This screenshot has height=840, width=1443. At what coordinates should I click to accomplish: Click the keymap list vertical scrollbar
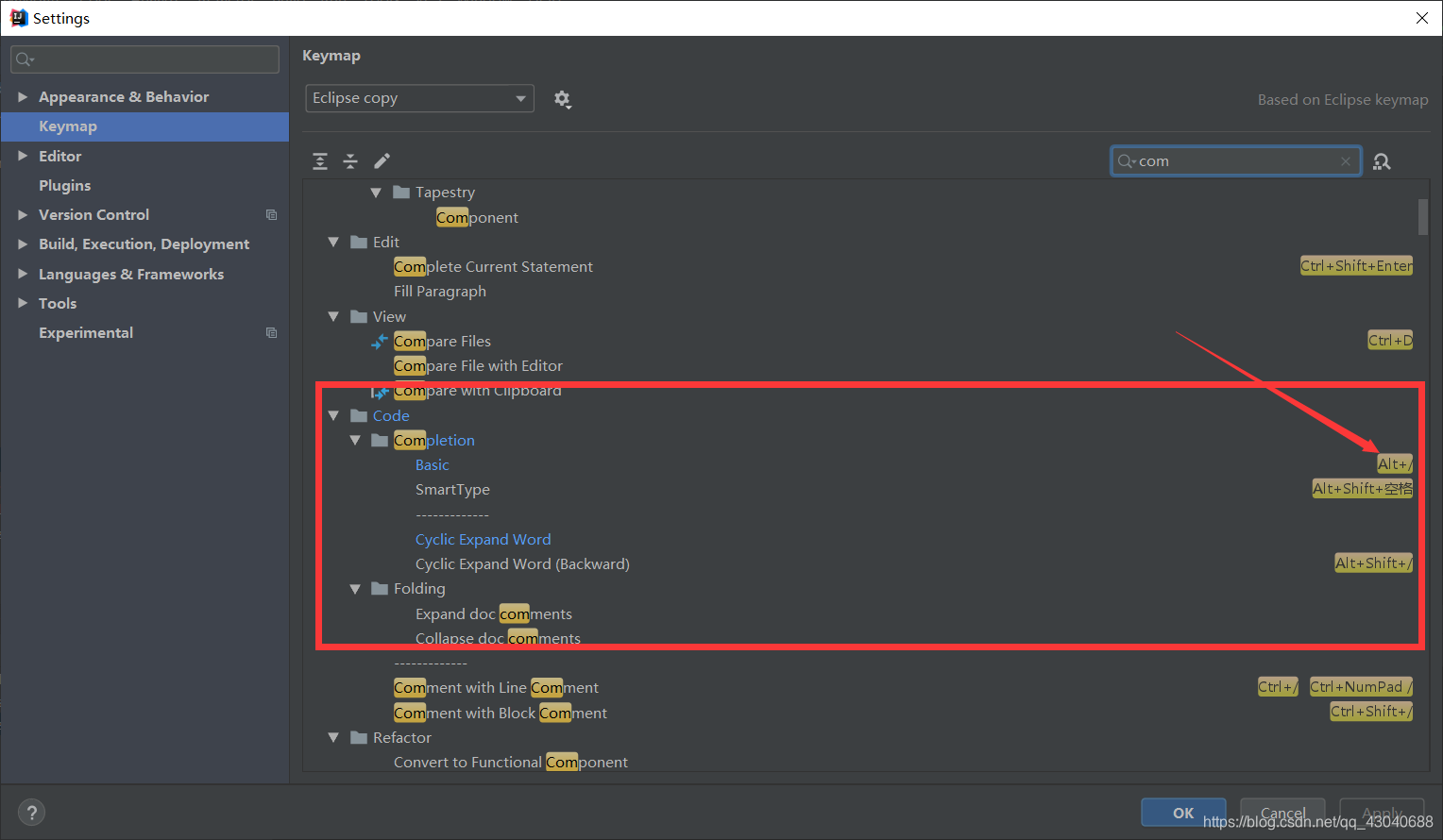click(1422, 216)
